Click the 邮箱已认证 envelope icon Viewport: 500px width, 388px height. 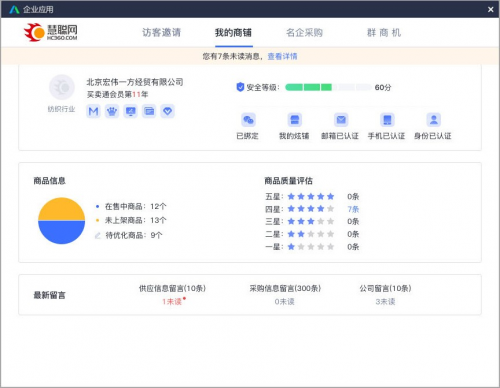point(341,120)
